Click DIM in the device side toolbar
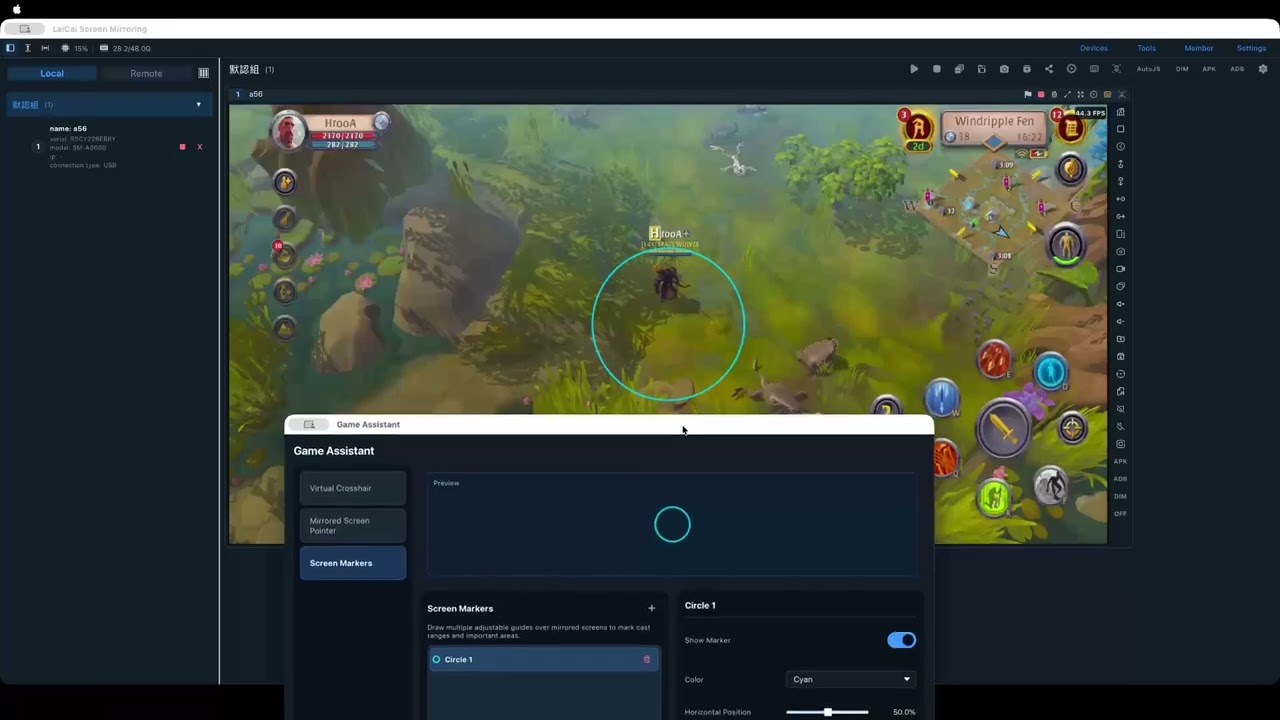The width and height of the screenshot is (1280, 720). 1120,496
